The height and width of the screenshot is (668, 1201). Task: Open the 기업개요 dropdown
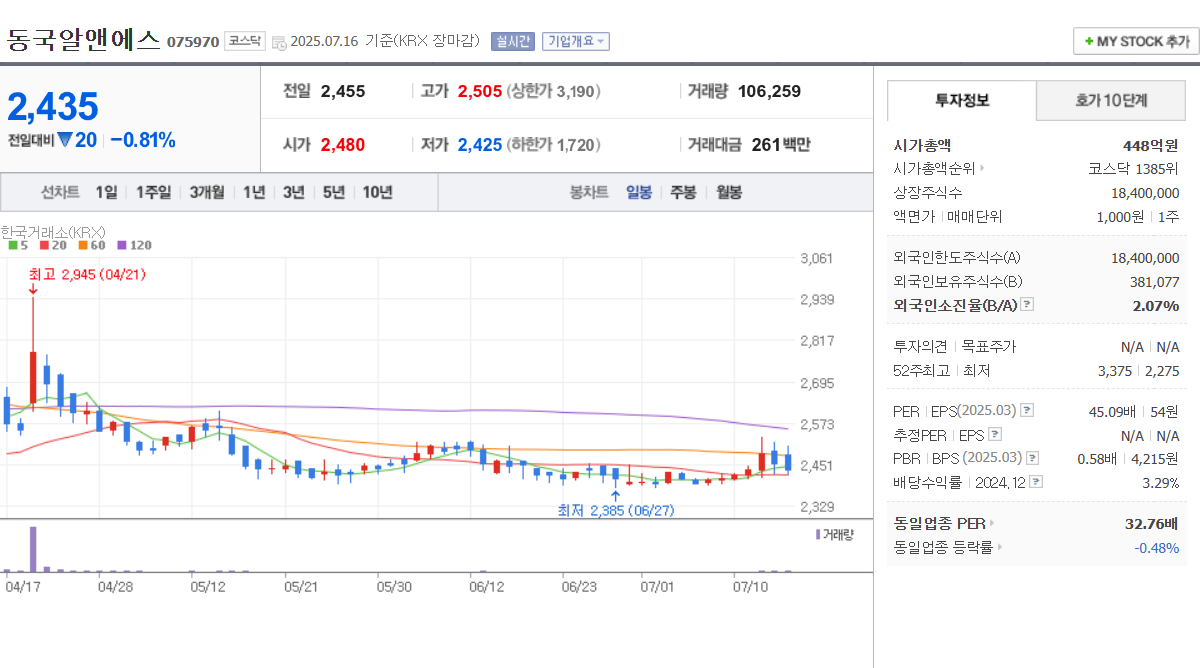576,41
